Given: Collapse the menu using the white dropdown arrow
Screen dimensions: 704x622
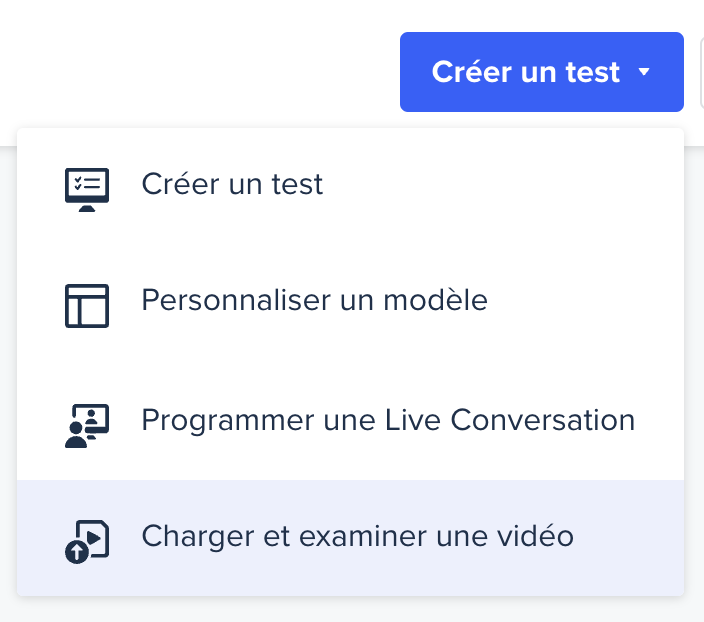Looking at the screenshot, I should click(x=645, y=72).
